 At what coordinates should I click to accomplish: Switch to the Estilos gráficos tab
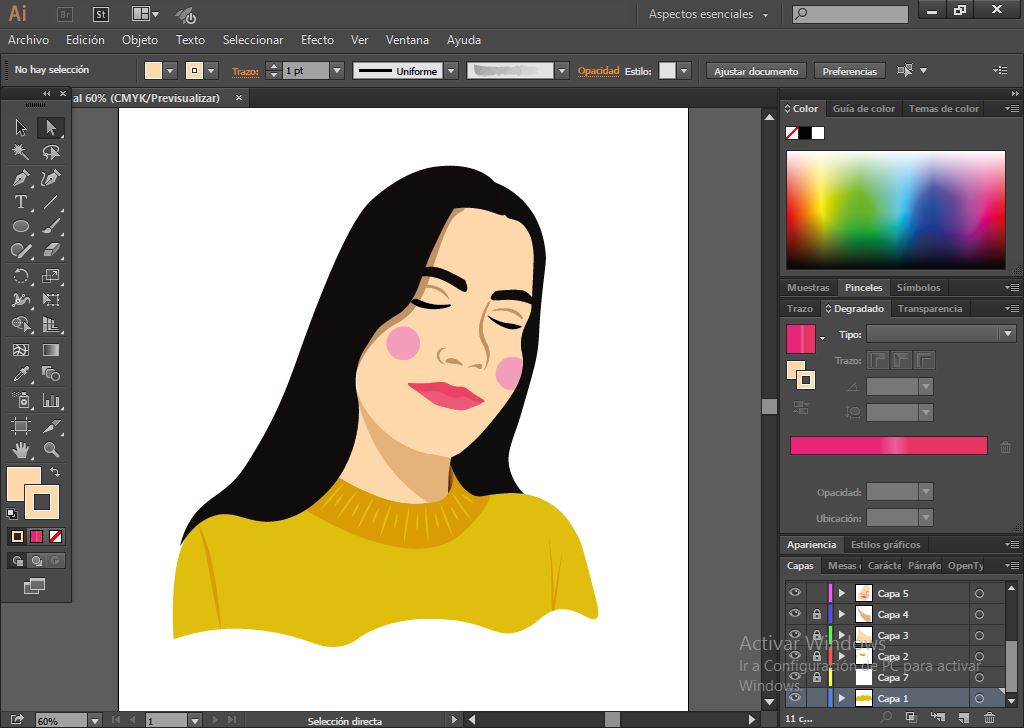point(886,545)
